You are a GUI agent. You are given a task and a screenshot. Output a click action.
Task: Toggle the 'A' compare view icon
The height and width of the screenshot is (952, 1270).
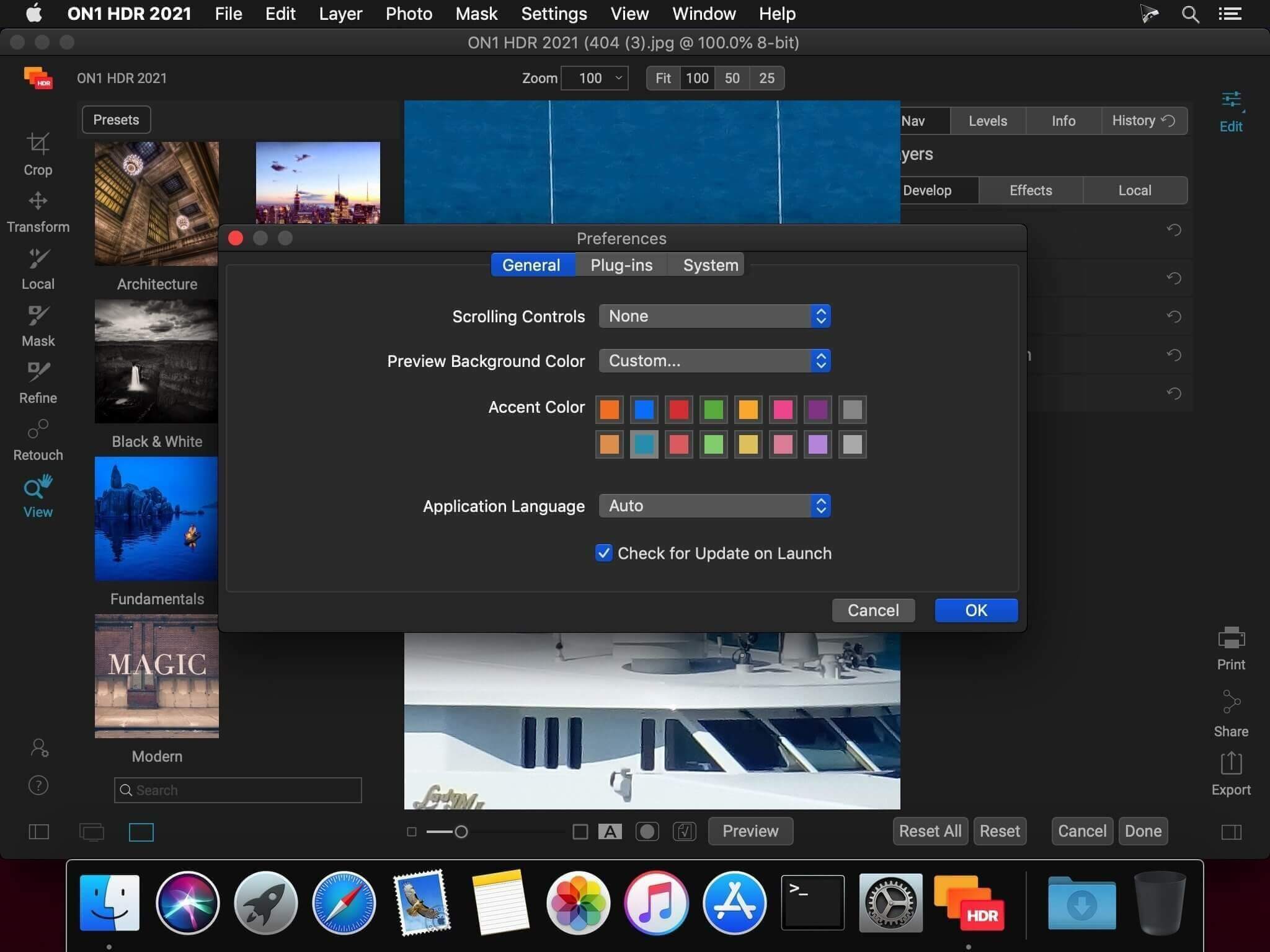tap(610, 831)
